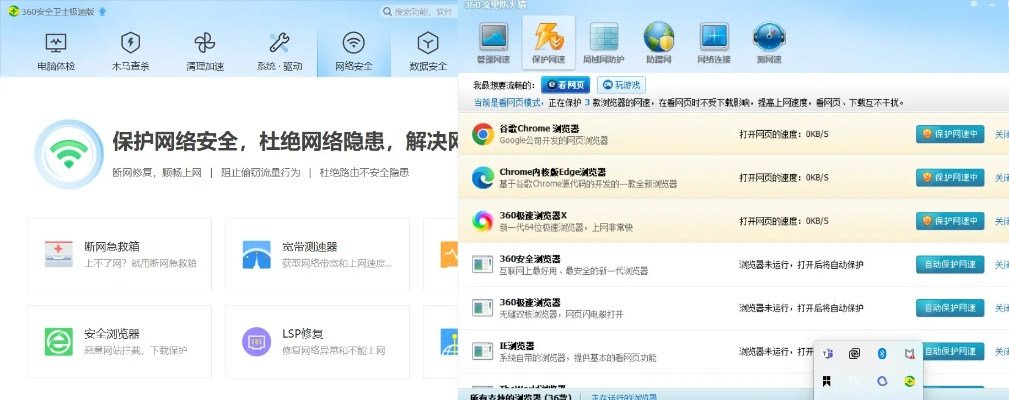Click the 360极速浏览器X name text
Viewport: 1009px width, 400px height.
533,215
